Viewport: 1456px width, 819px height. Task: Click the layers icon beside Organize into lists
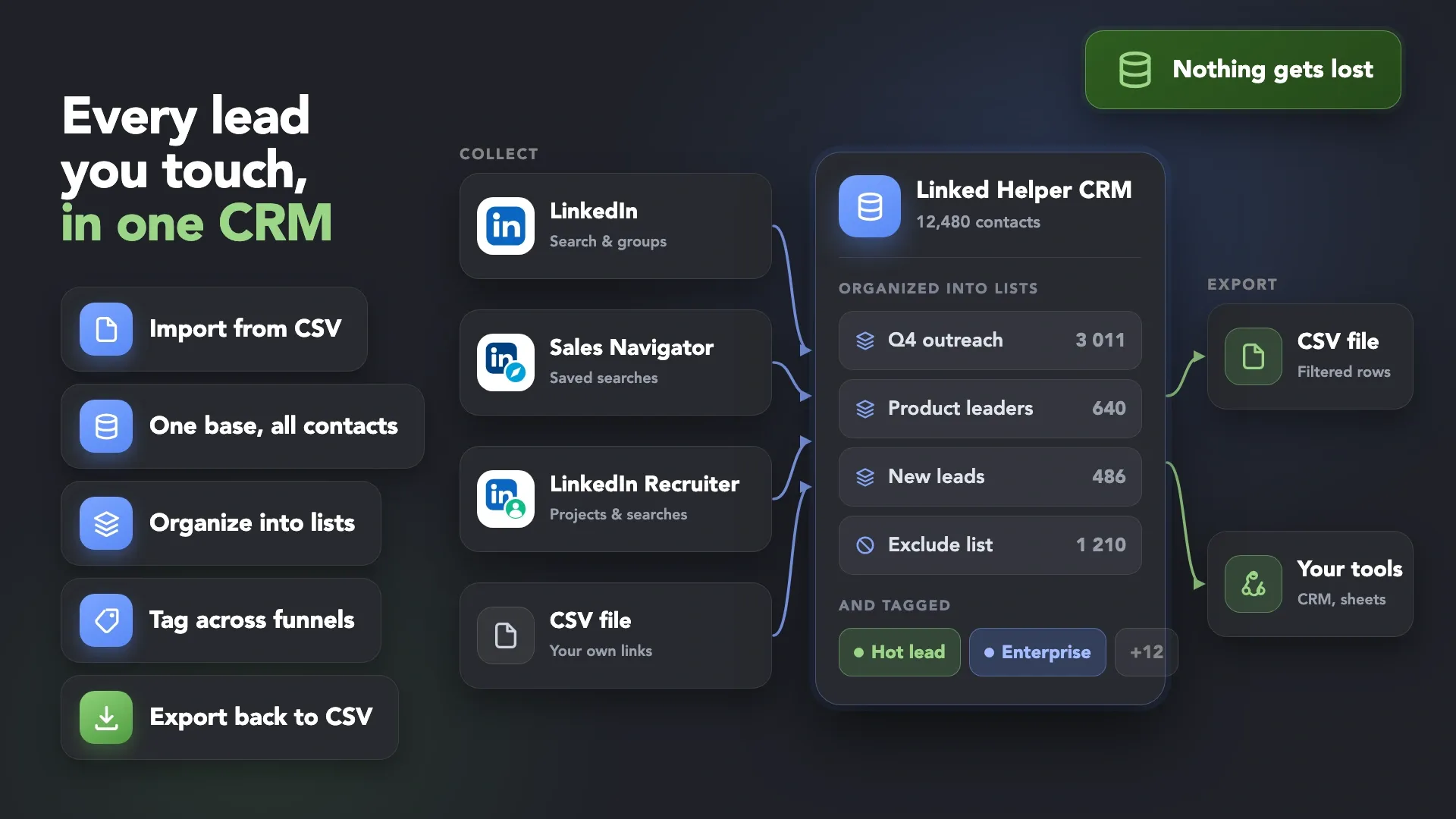click(x=106, y=523)
